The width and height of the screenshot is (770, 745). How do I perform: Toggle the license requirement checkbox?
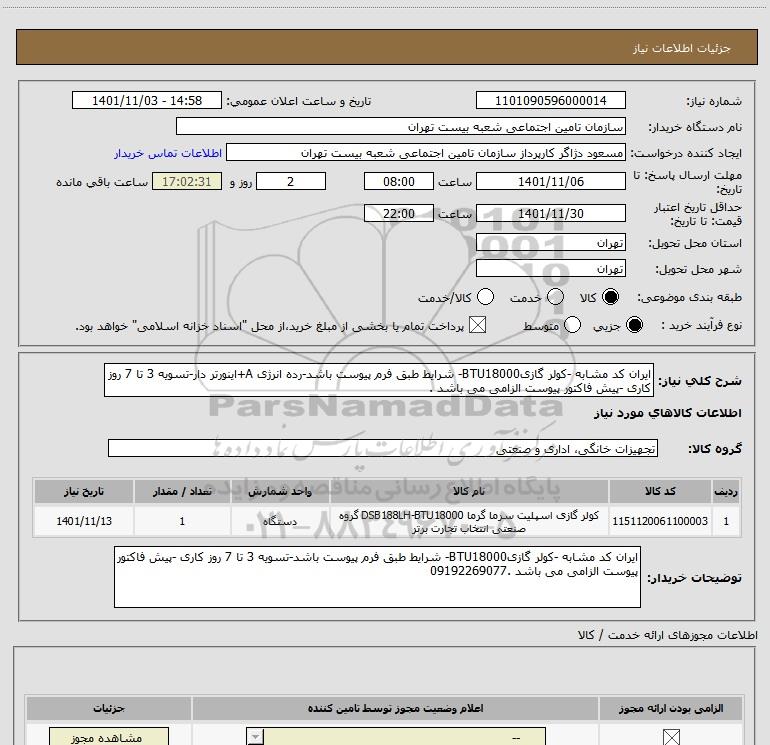[671, 737]
